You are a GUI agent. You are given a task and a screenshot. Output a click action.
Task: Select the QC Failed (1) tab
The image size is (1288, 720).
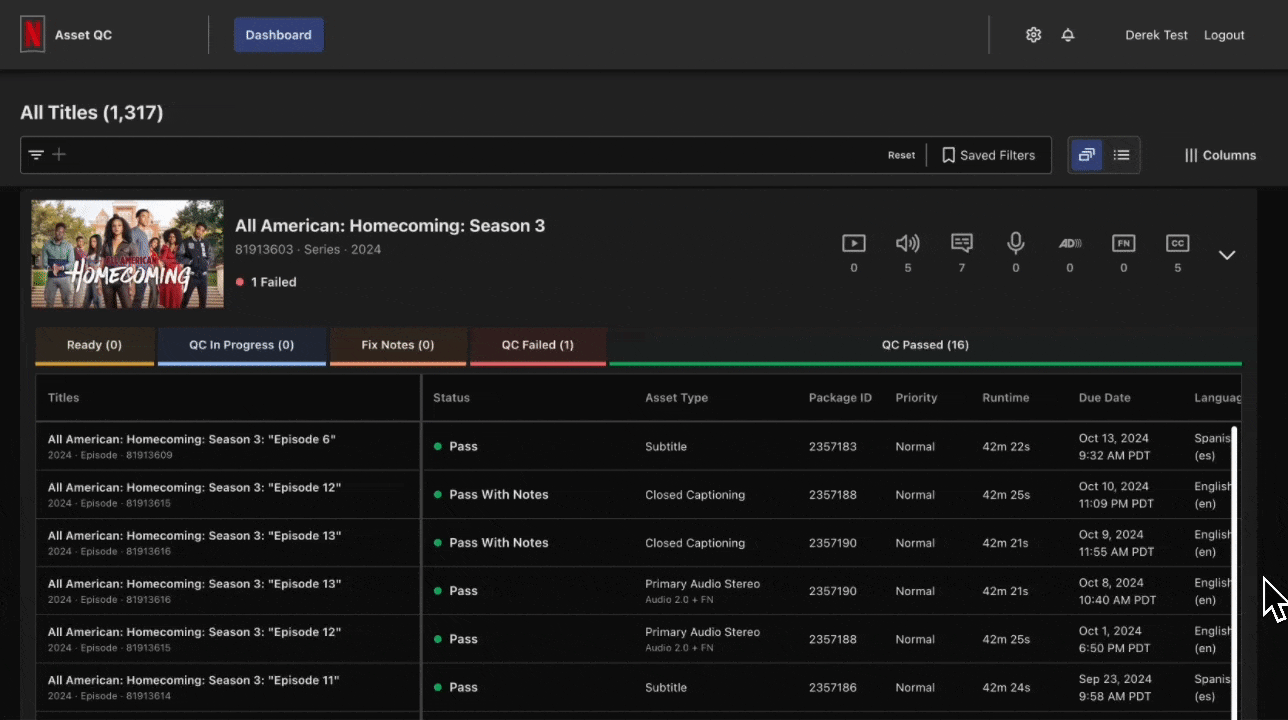tap(538, 345)
